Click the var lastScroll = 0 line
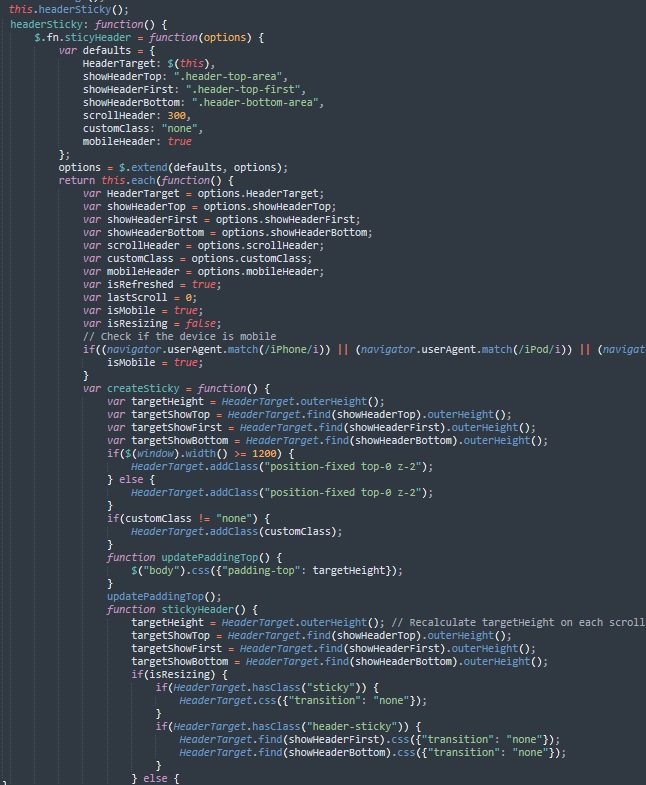 point(140,297)
